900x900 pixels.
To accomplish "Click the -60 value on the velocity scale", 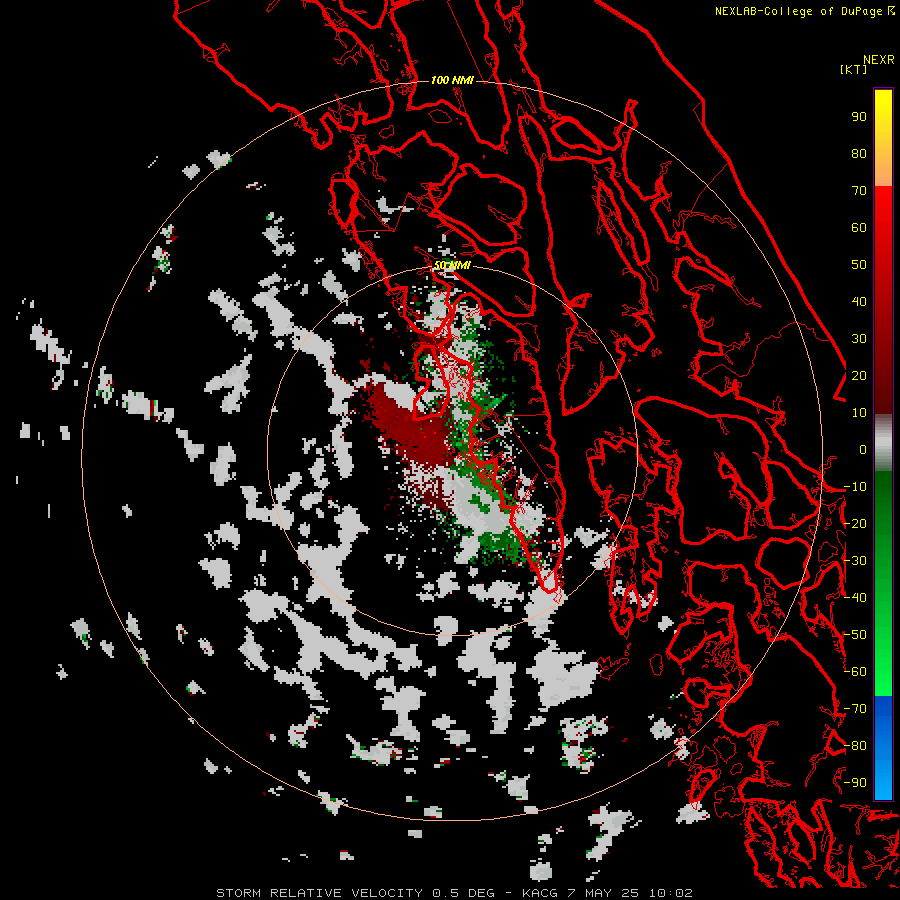I will (855, 672).
